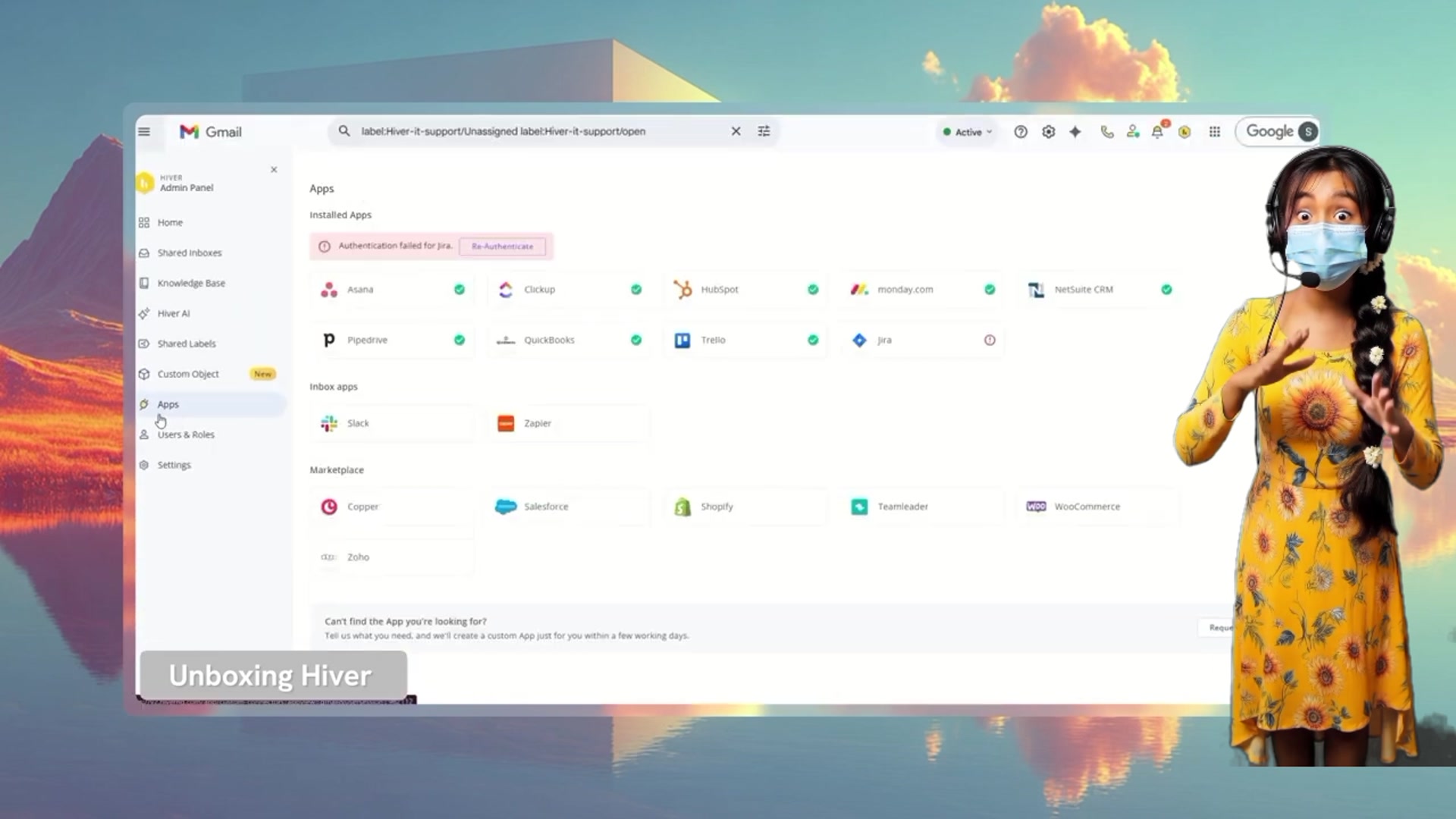Viewport: 1456px width, 819px height.
Task: Click the 'Installed Apps' heading text
Action: (x=340, y=215)
